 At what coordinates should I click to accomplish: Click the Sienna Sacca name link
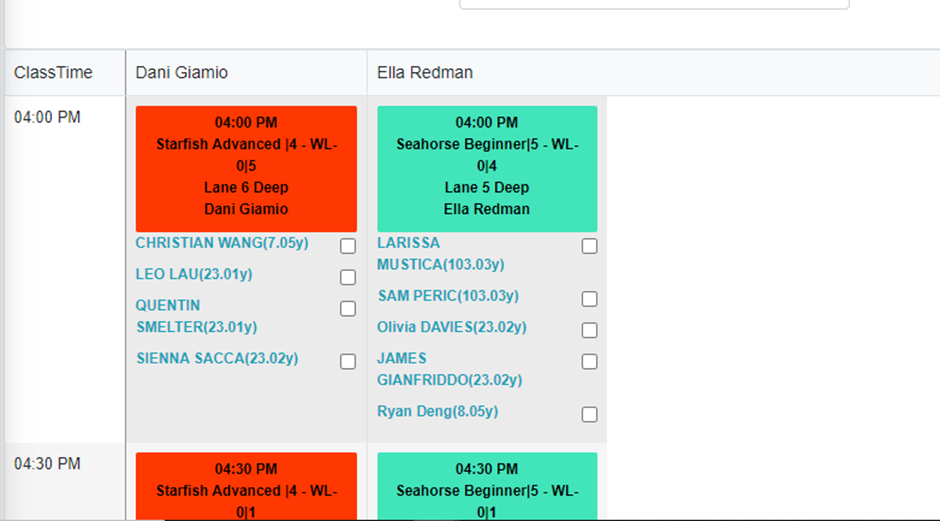pyautogui.click(x=217, y=358)
